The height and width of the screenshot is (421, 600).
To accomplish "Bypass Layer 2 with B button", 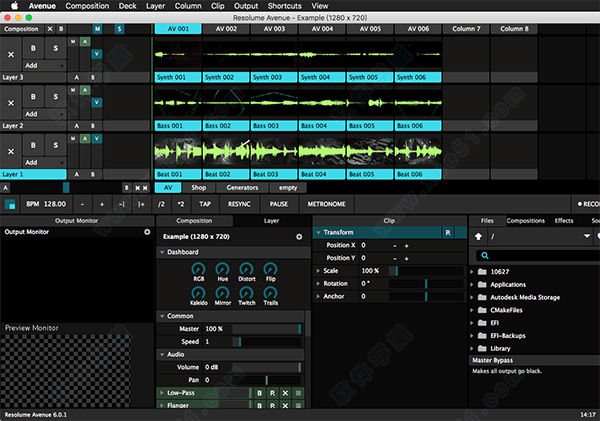I will point(33,97).
